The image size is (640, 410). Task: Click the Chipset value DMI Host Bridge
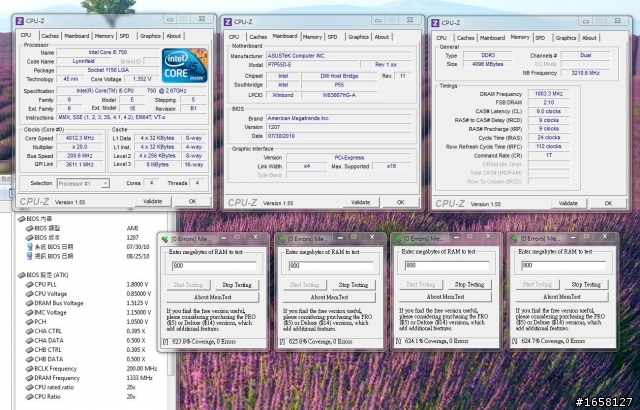point(339,76)
